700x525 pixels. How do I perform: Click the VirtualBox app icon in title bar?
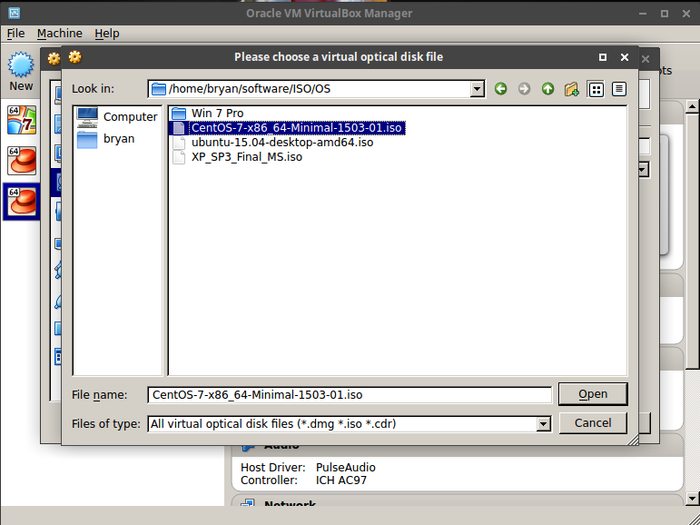click(14, 12)
